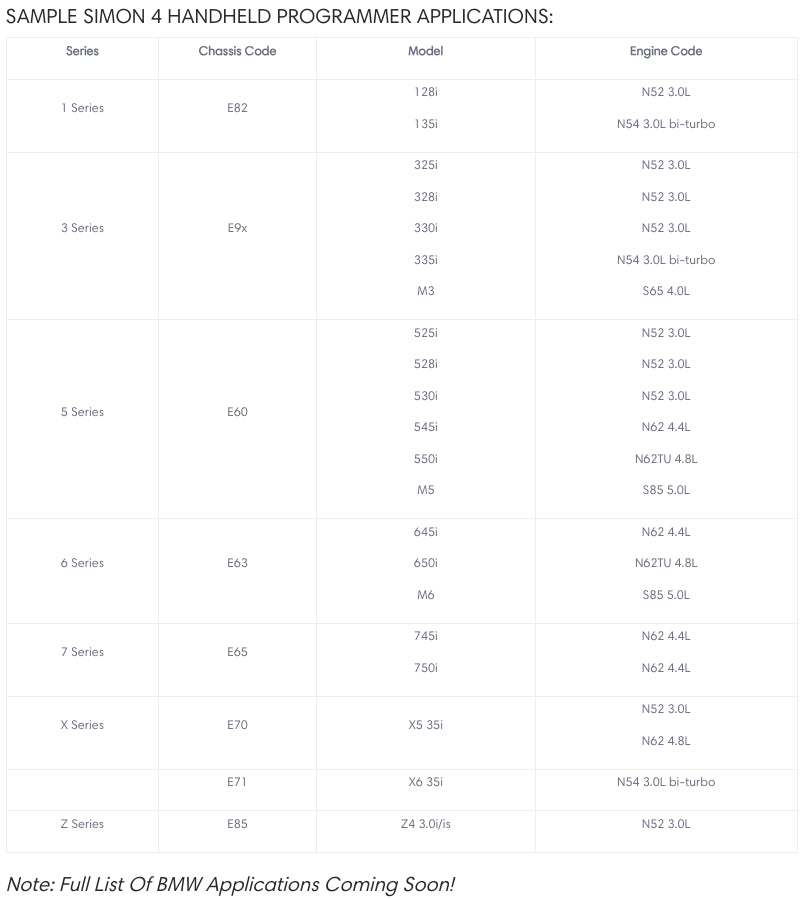Select the M3 model entry
Viewport: 802px width, 899px height.
tap(425, 291)
